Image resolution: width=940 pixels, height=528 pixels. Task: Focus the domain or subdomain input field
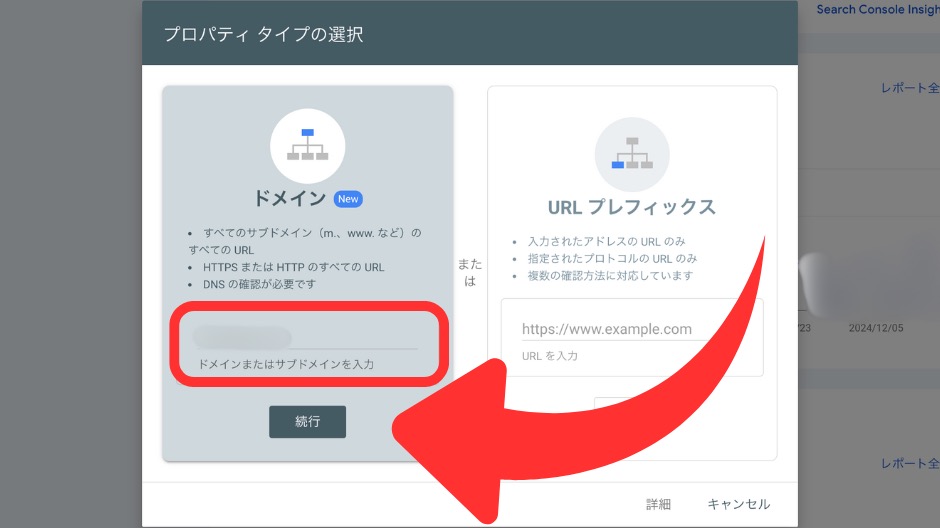[x=306, y=338]
